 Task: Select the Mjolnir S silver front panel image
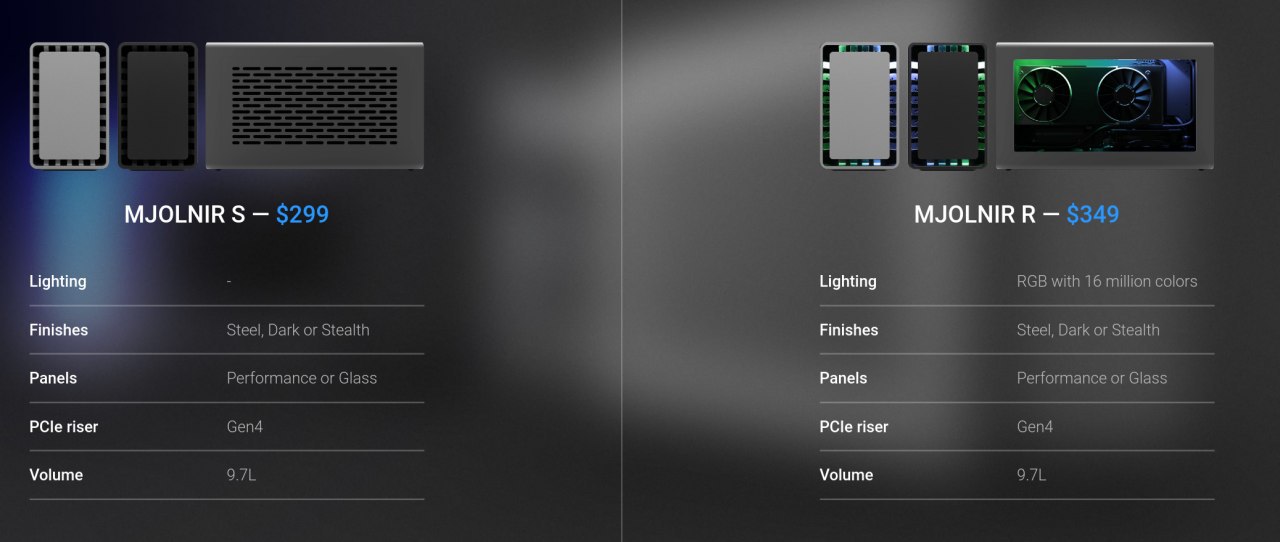pyautogui.click(x=69, y=105)
